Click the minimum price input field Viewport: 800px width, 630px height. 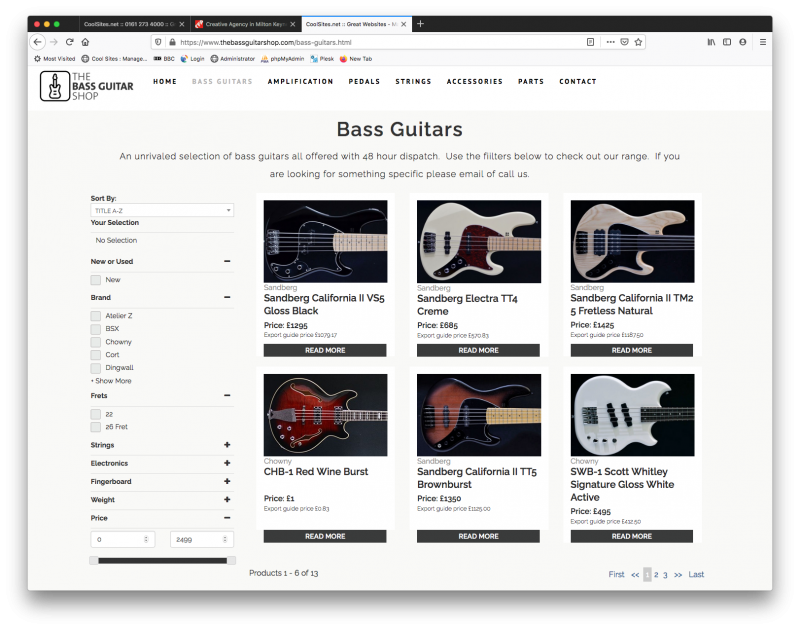[122, 539]
